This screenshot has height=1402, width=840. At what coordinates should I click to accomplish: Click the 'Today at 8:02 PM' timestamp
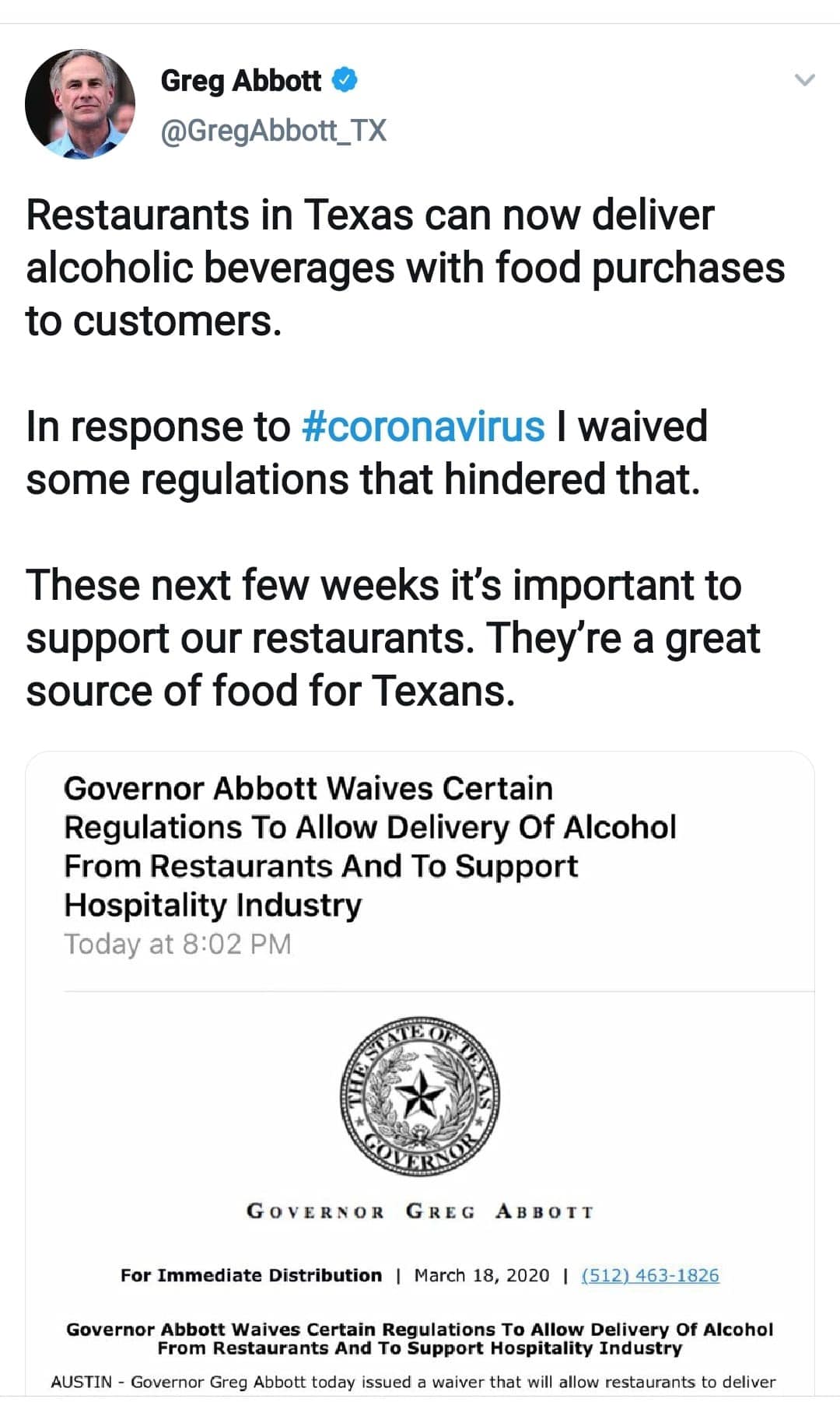(177, 944)
